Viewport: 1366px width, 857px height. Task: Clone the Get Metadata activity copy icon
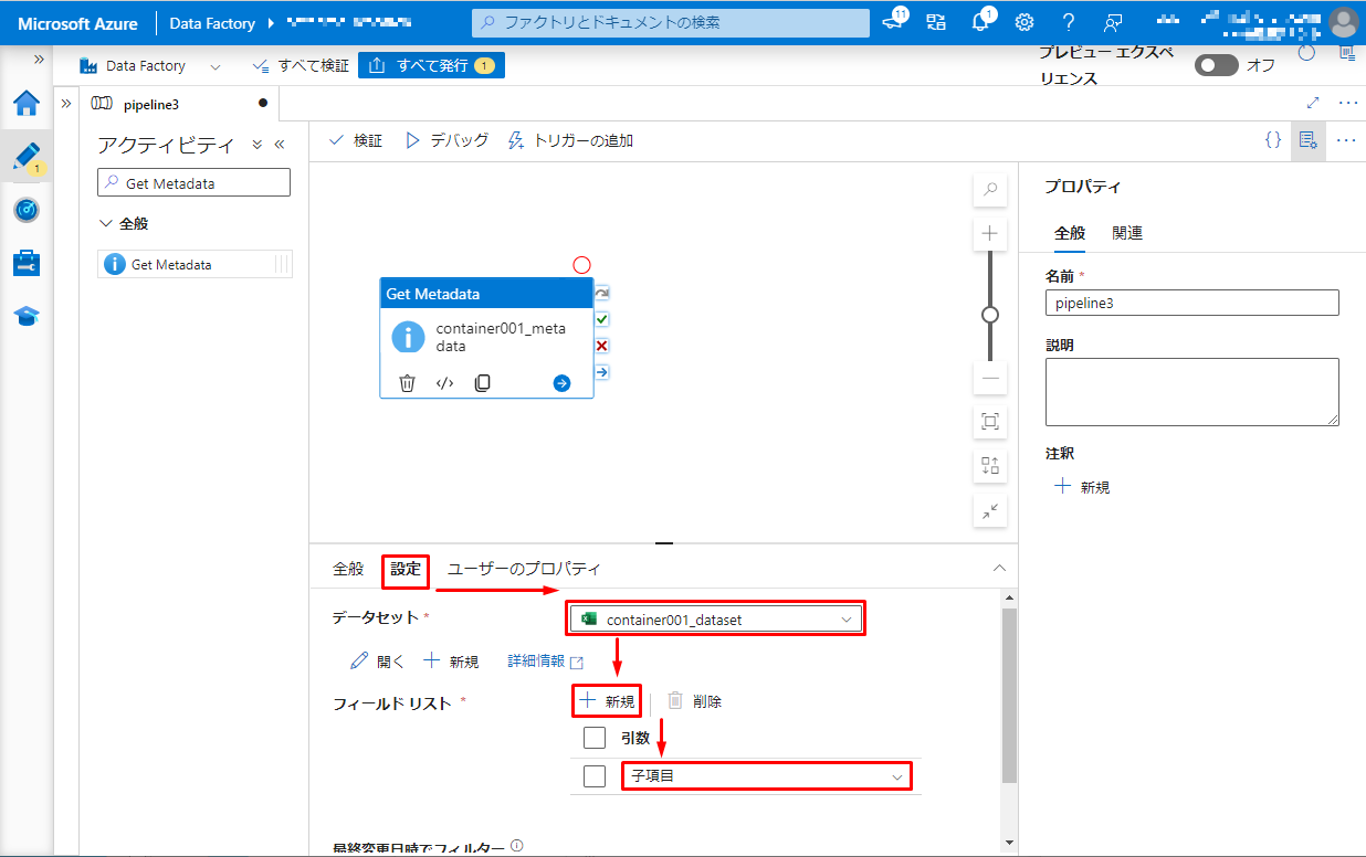pos(482,383)
